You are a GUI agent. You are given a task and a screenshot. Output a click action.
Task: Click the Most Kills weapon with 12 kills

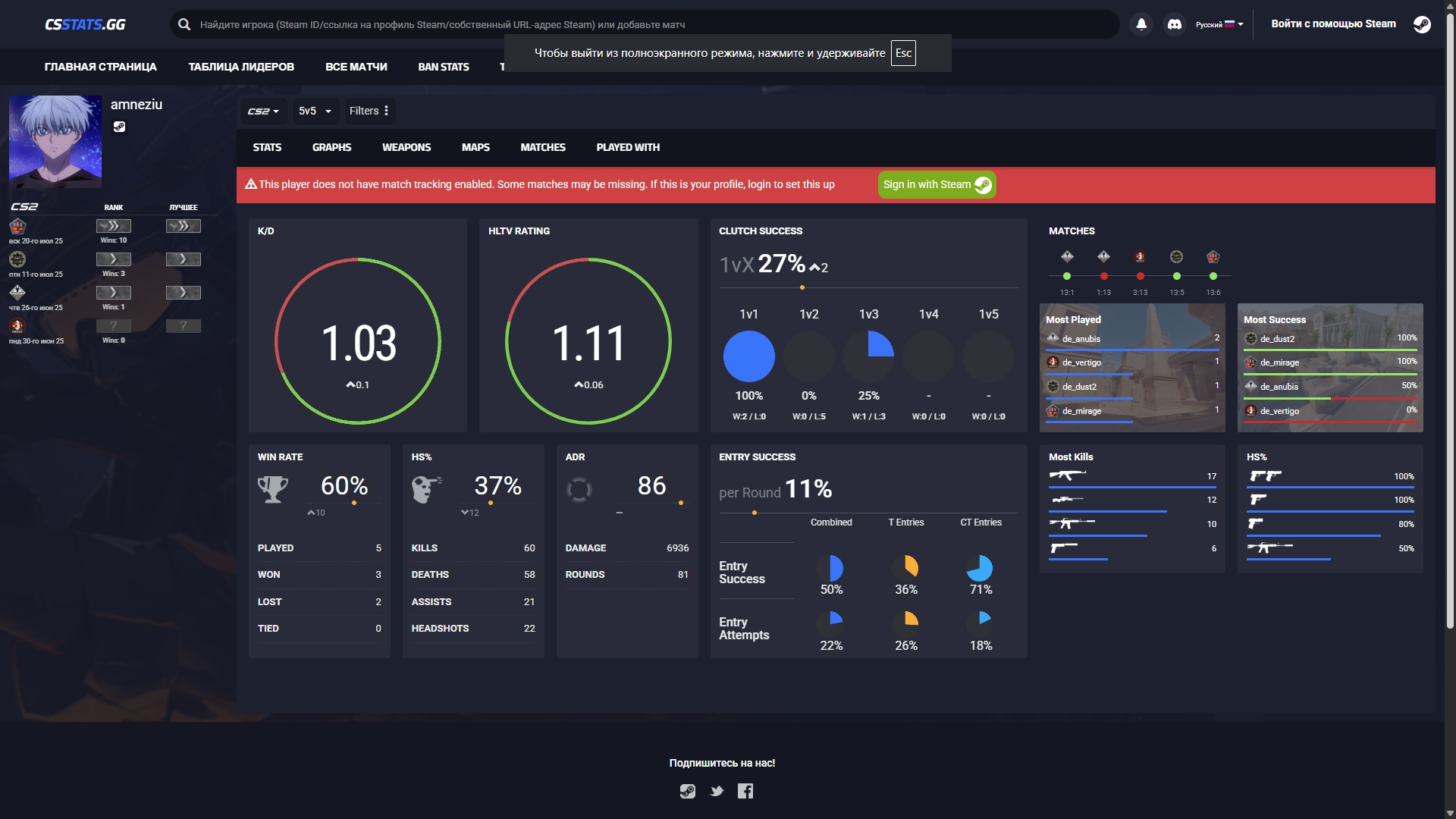tap(1067, 499)
